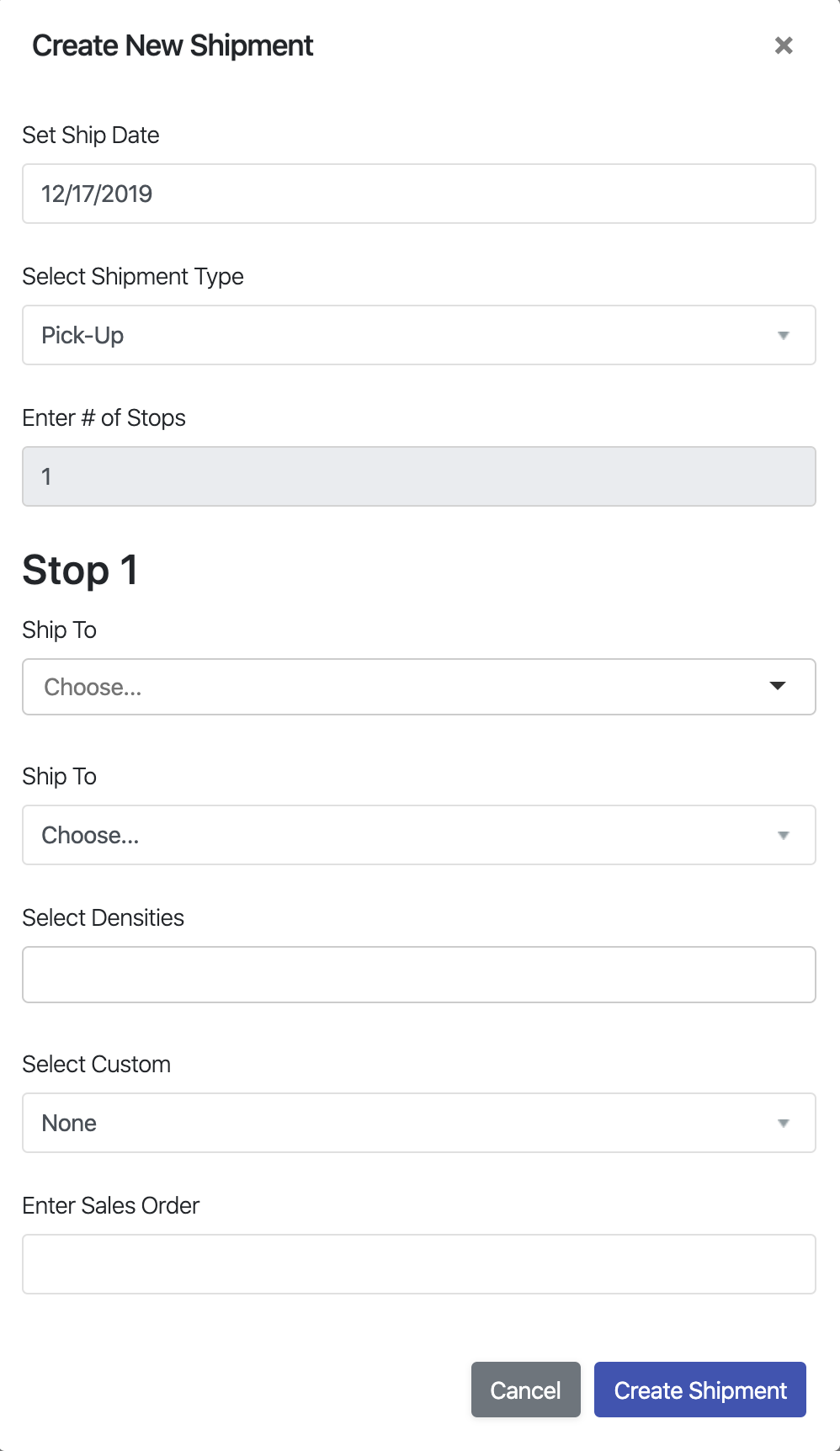Click the Create Shipment button
This screenshot has height=1451, width=840.
click(x=699, y=1390)
